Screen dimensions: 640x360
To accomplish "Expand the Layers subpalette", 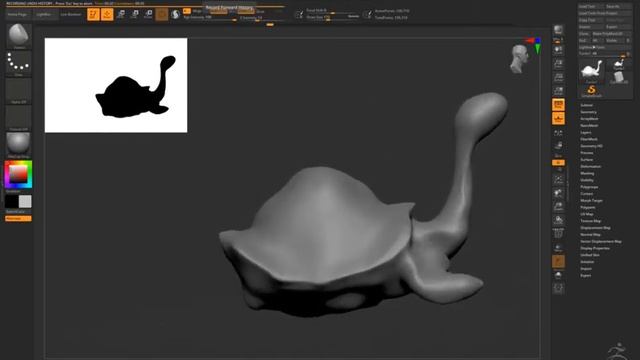I will click(586, 132).
